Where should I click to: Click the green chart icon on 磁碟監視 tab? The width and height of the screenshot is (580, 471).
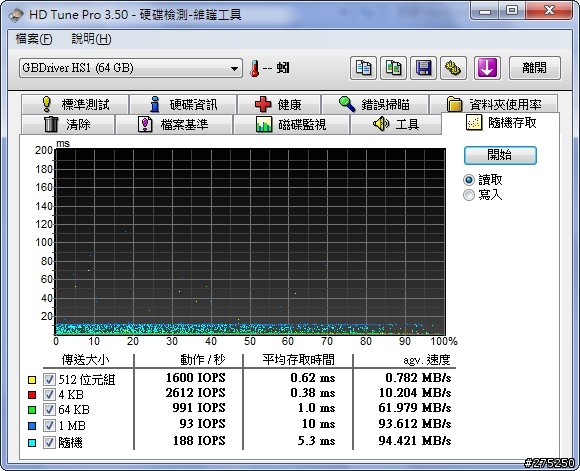point(264,124)
